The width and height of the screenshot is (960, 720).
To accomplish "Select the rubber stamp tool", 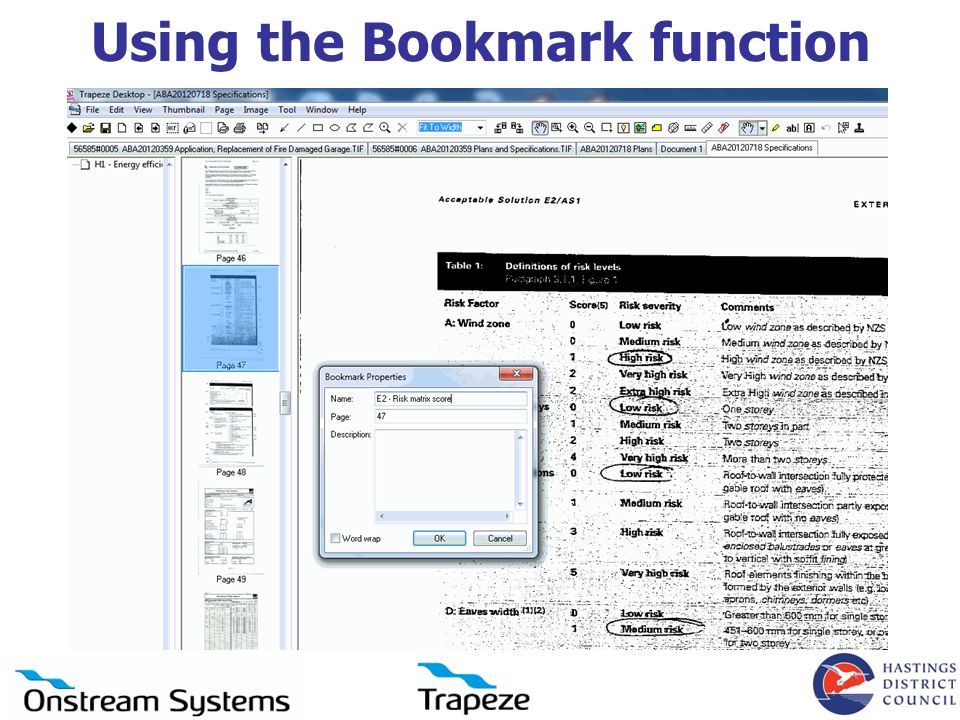I will [860, 128].
